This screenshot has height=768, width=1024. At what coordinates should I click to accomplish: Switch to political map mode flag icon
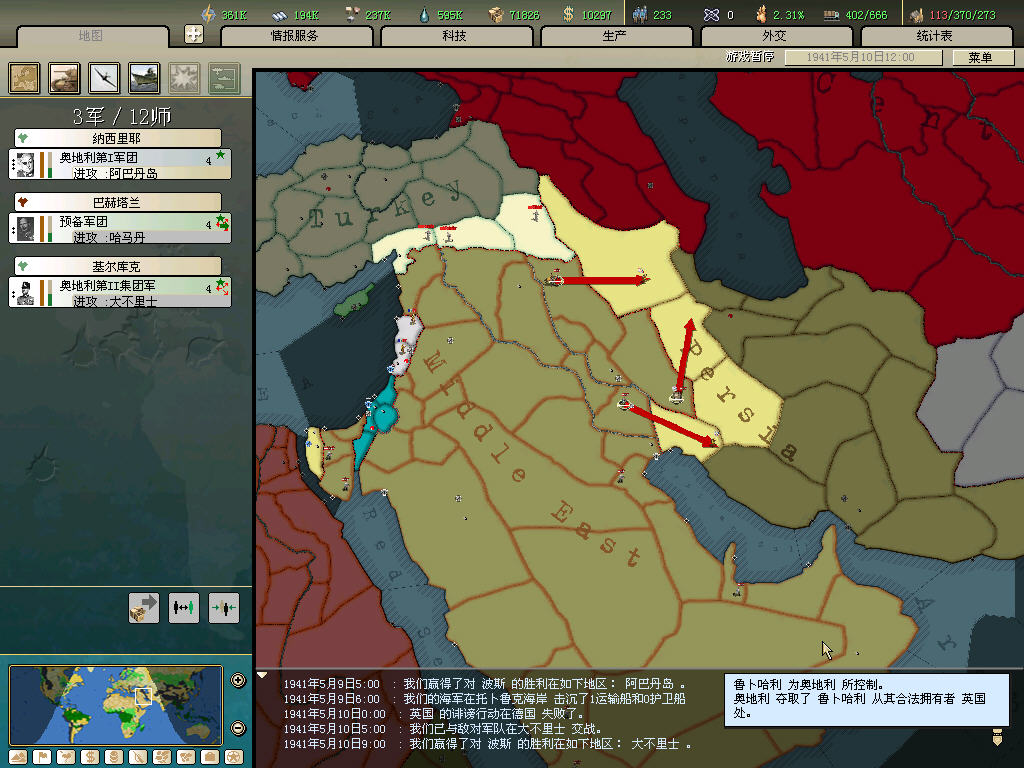coord(42,758)
